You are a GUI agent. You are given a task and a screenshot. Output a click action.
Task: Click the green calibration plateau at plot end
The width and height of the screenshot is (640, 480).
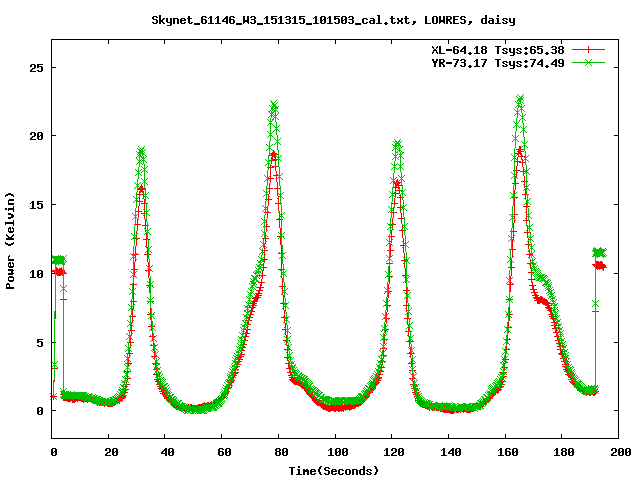[599, 252]
